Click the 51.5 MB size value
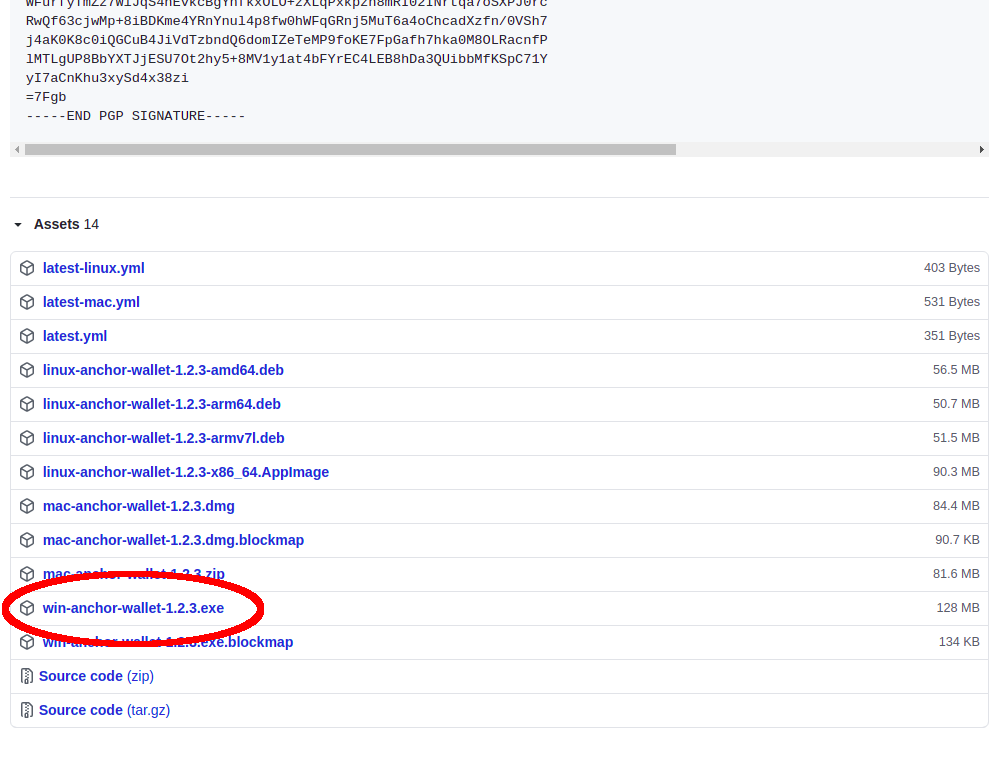 pos(956,438)
